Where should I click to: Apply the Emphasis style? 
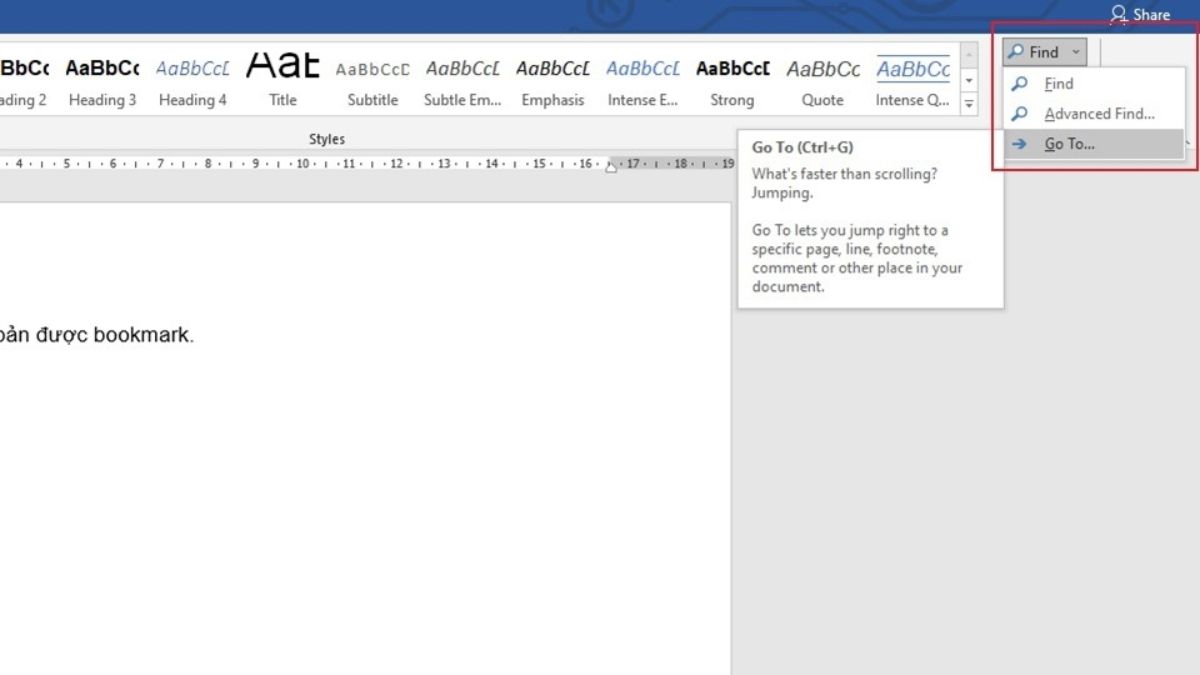[x=553, y=82]
